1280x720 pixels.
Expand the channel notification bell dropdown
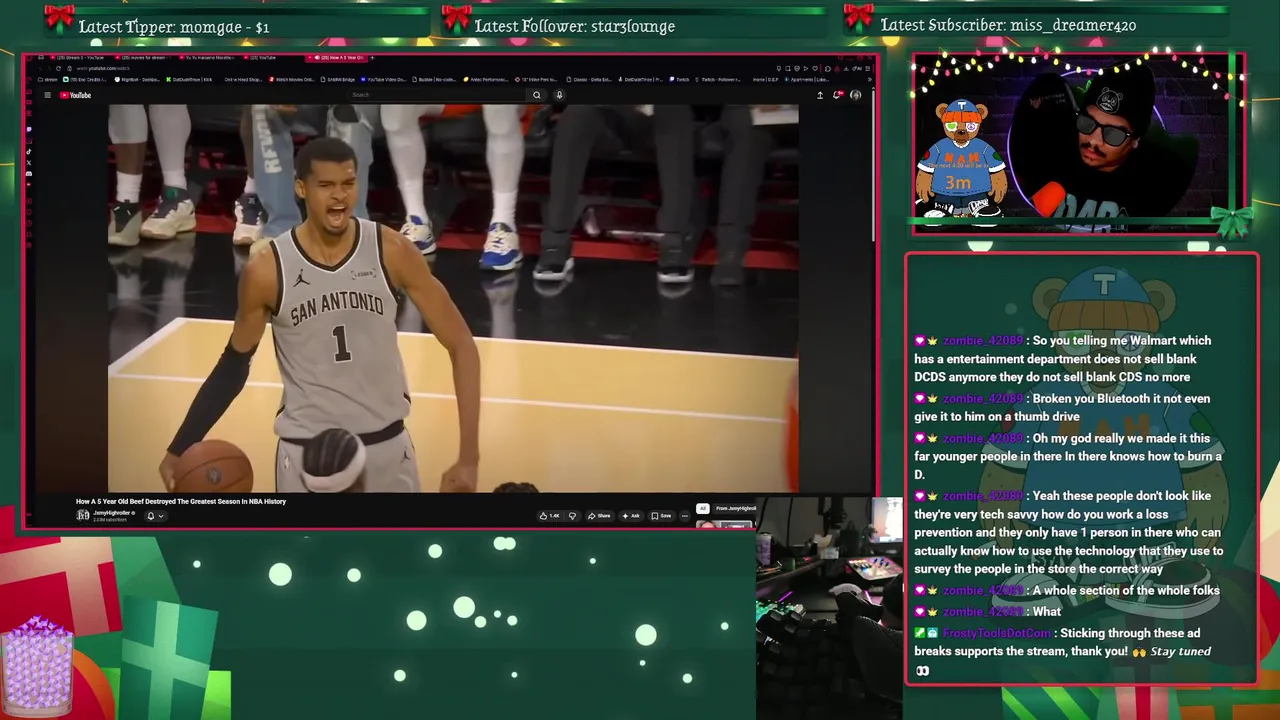(x=155, y=516)
